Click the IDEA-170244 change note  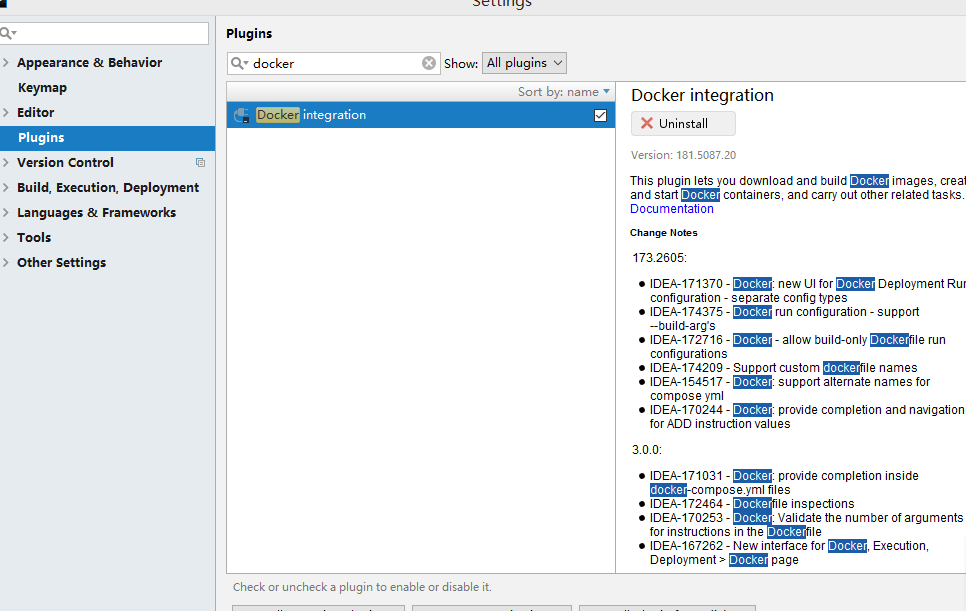click(x=807, y=416)
